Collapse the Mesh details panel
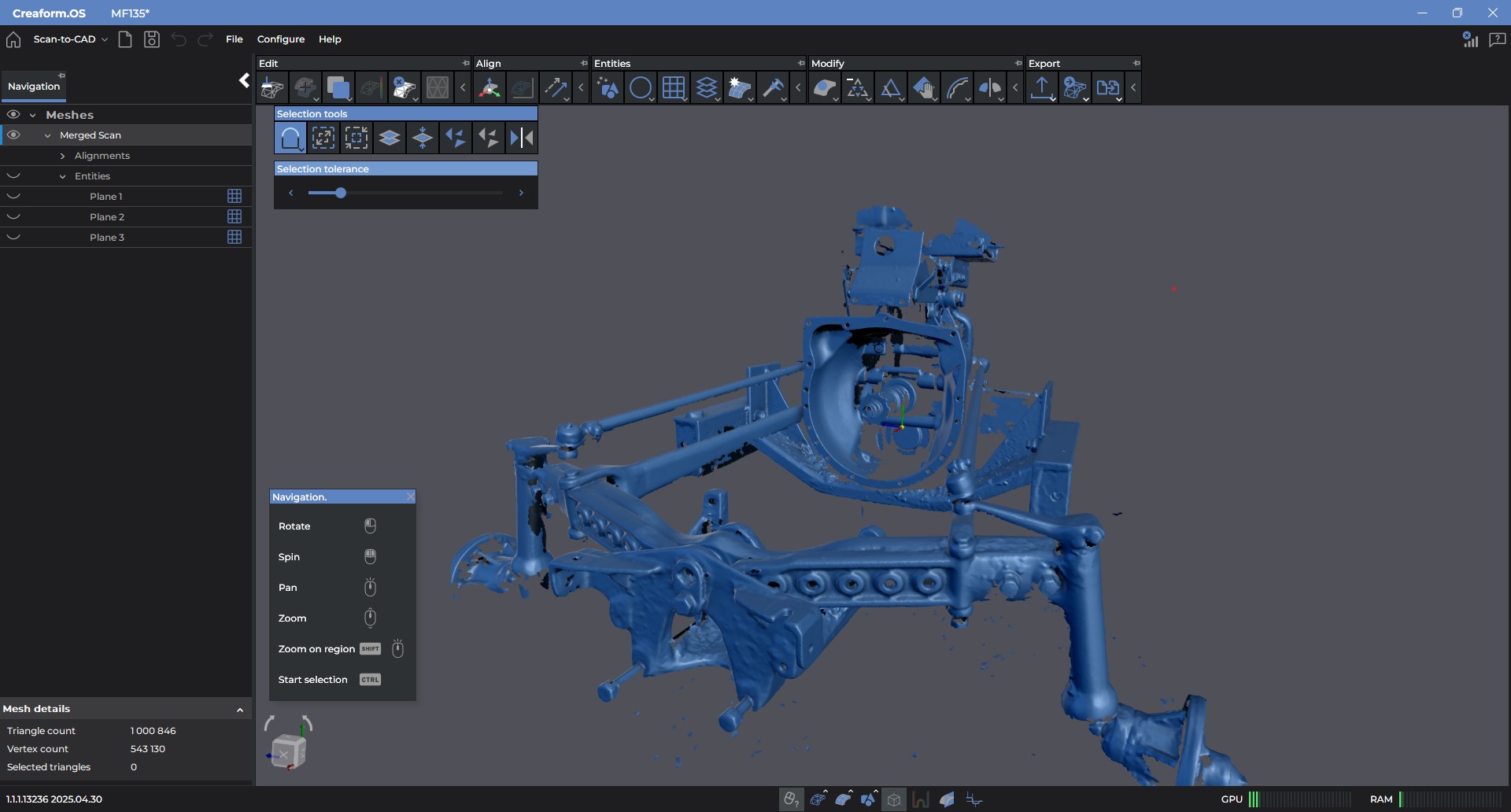The image size is (1511, 812). (240, 710)
